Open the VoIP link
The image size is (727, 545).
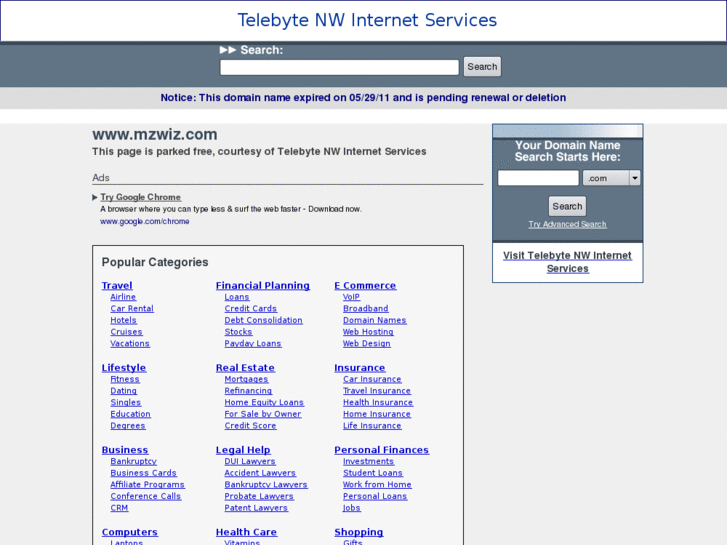tap(351, 297)
